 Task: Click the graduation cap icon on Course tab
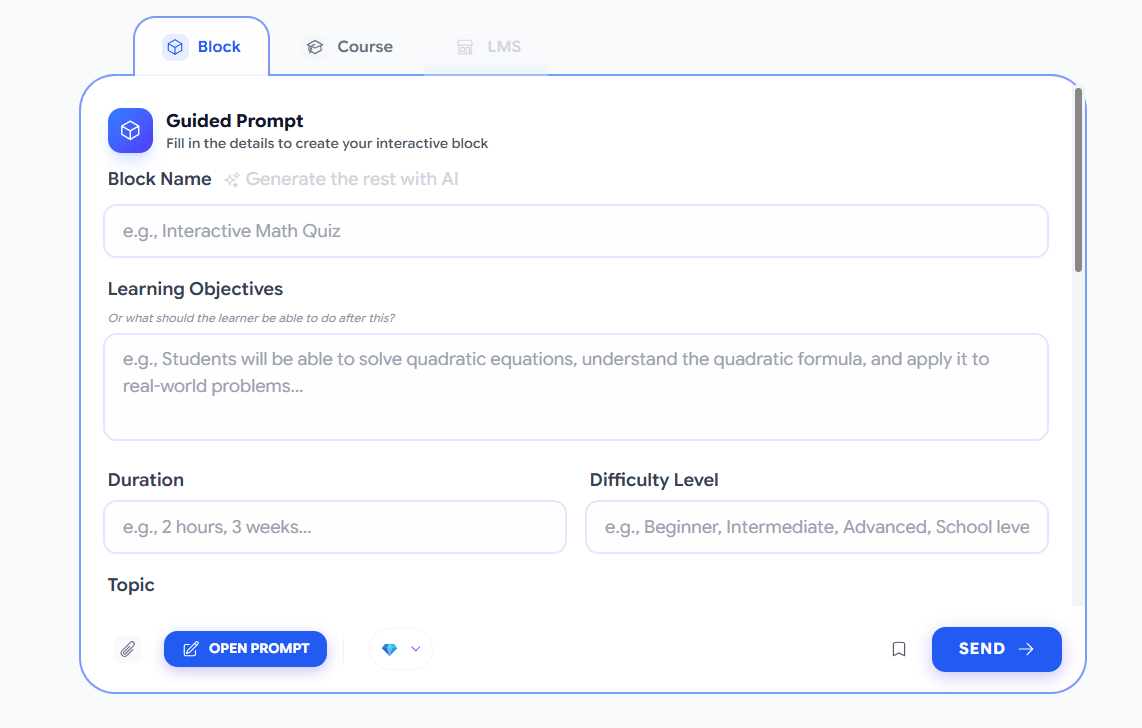tap(315, 47)
